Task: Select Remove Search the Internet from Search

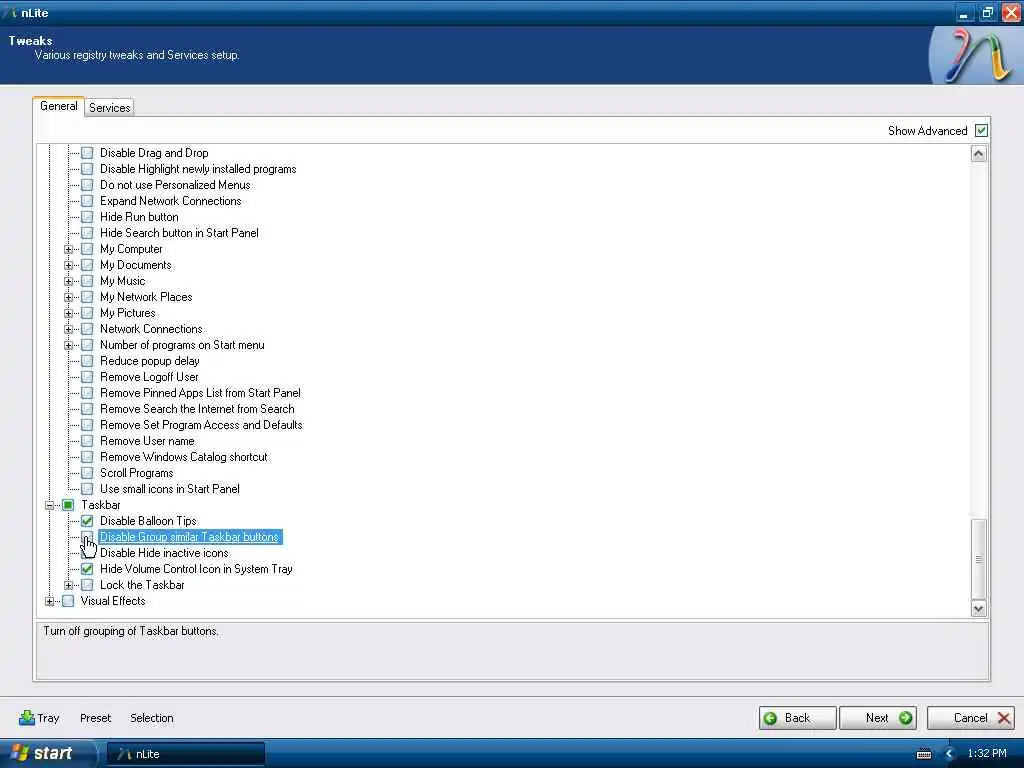Action: [x=197, y=409]
